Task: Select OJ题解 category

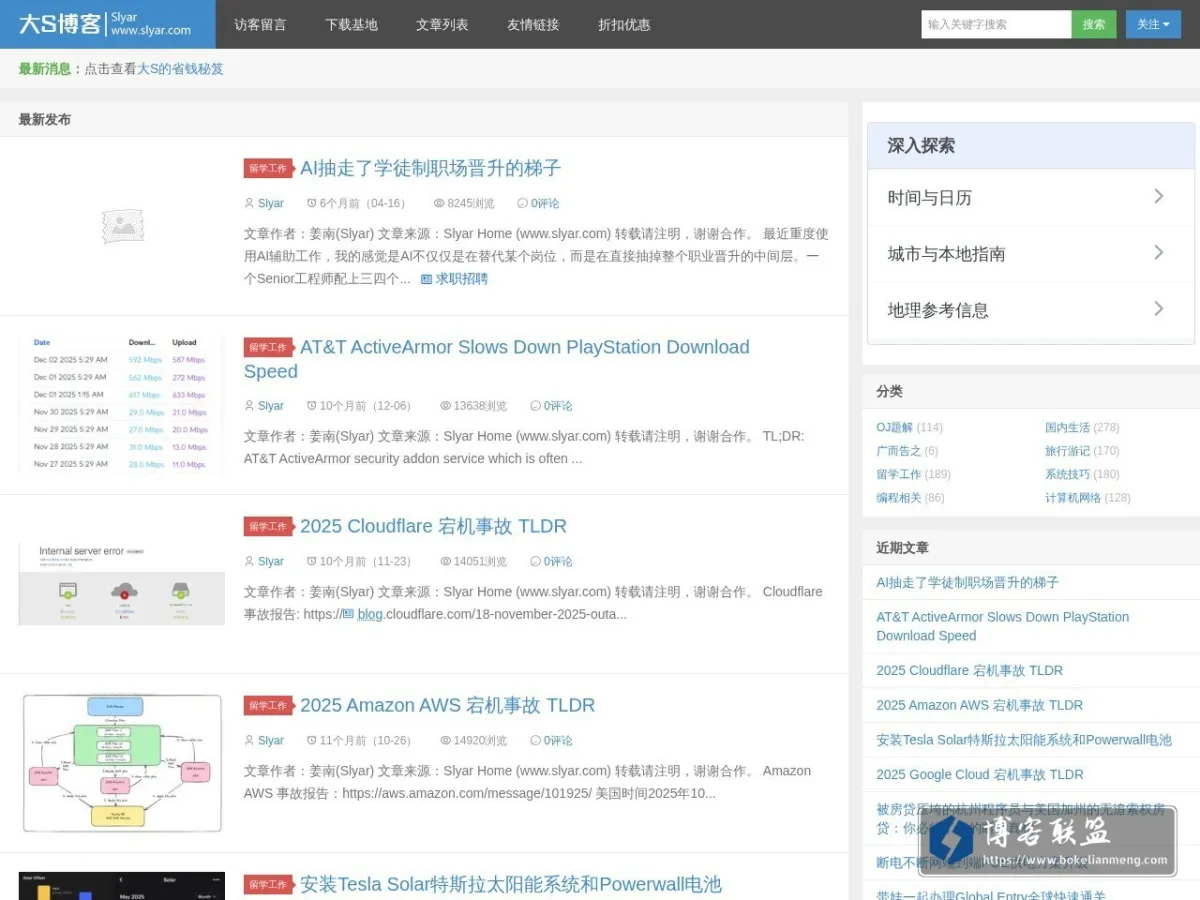Action: tap(894, 427)
